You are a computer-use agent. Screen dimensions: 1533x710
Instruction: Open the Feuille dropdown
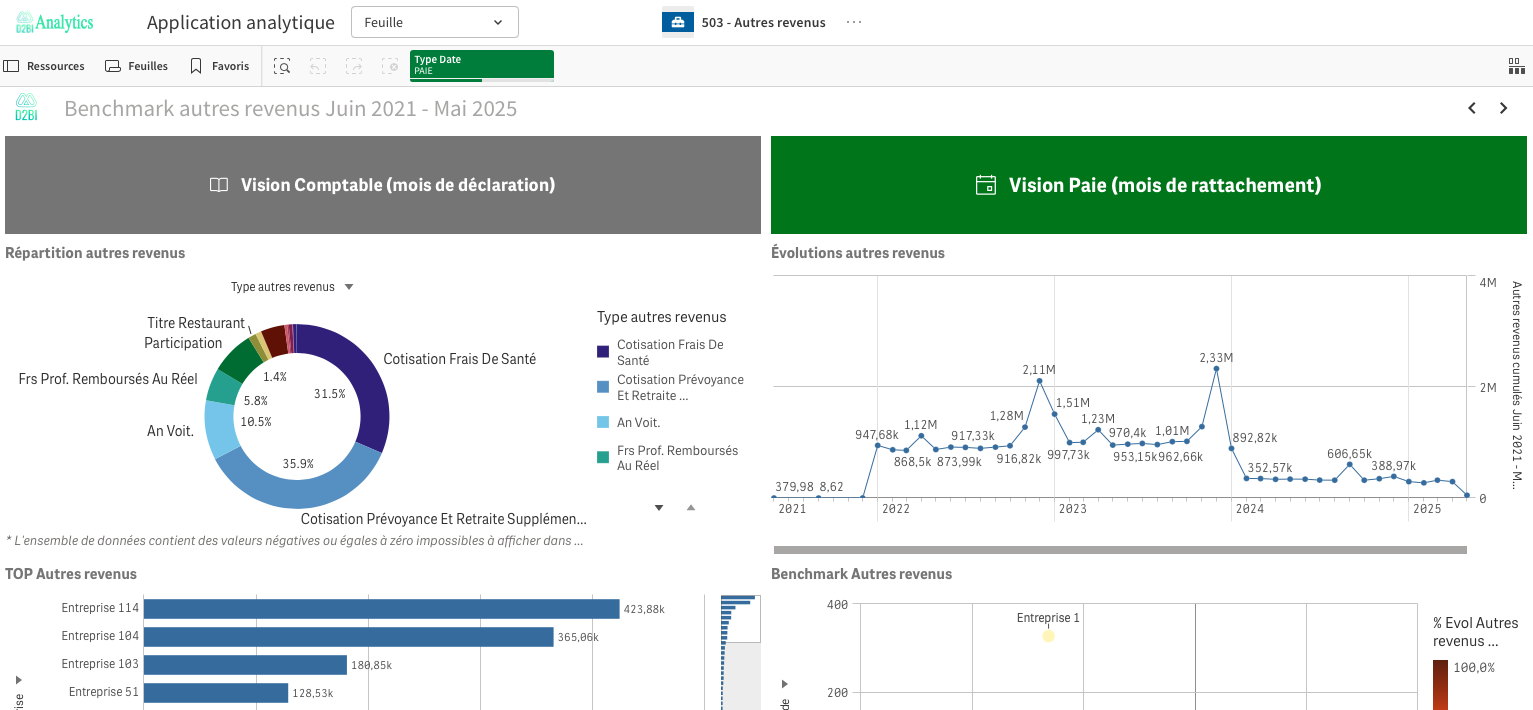pos(434,22)
